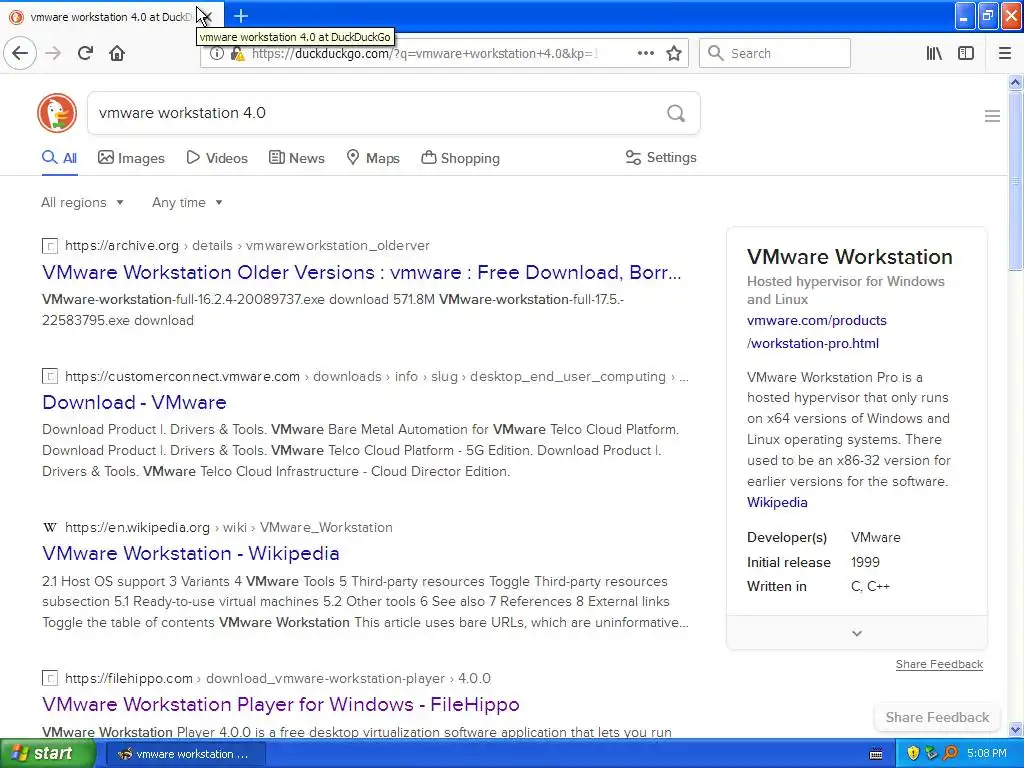Screen dimensions: 1024x768
Task: Toggle the sidebar view icon
Action: [965, 53]
